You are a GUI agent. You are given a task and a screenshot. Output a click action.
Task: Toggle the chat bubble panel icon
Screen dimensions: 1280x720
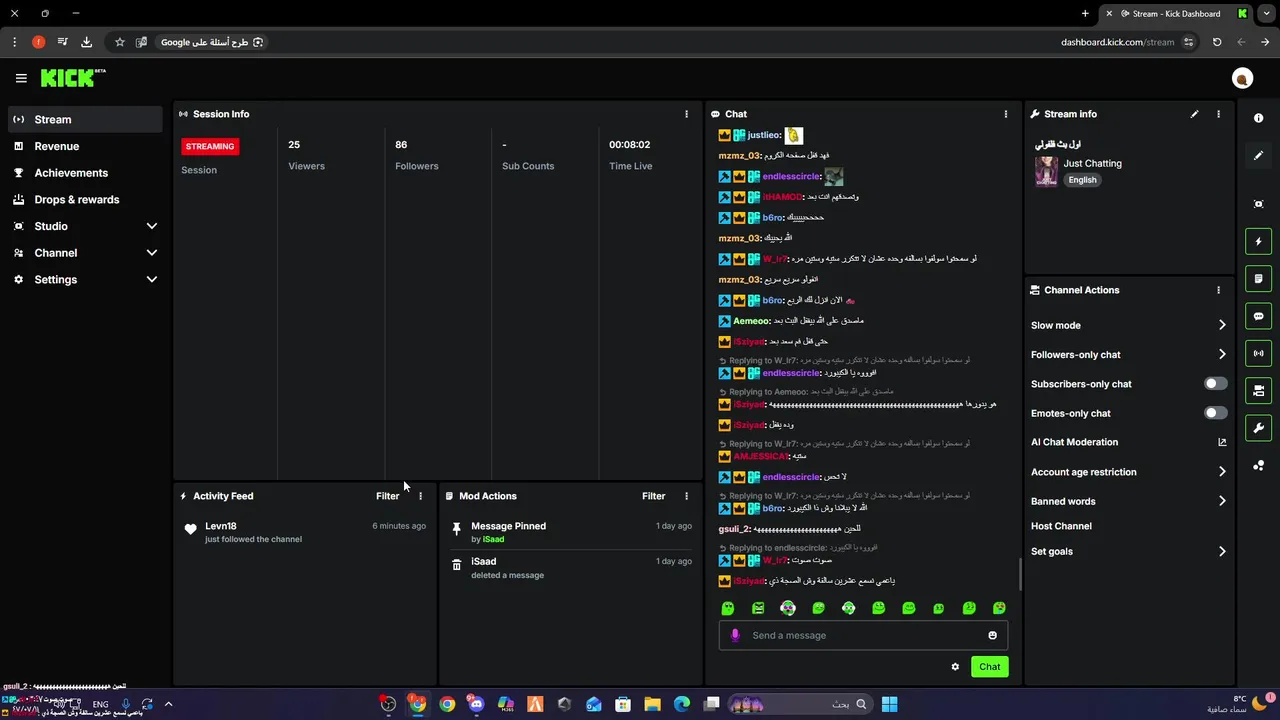point(1258,316)
